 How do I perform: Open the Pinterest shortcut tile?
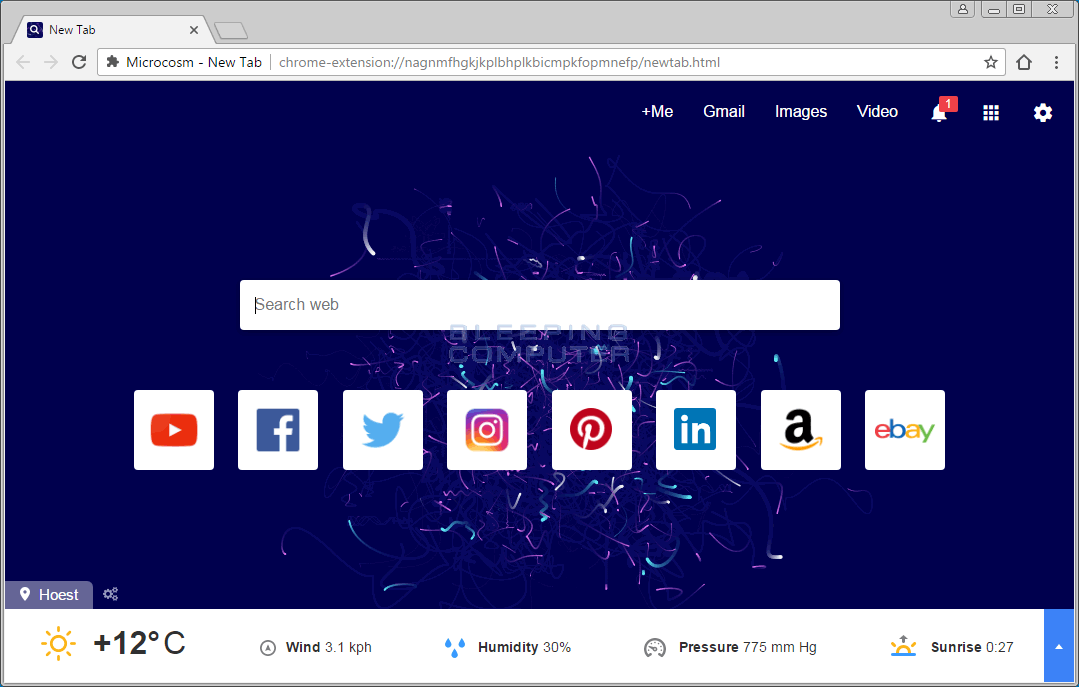[x=592, y=430]
